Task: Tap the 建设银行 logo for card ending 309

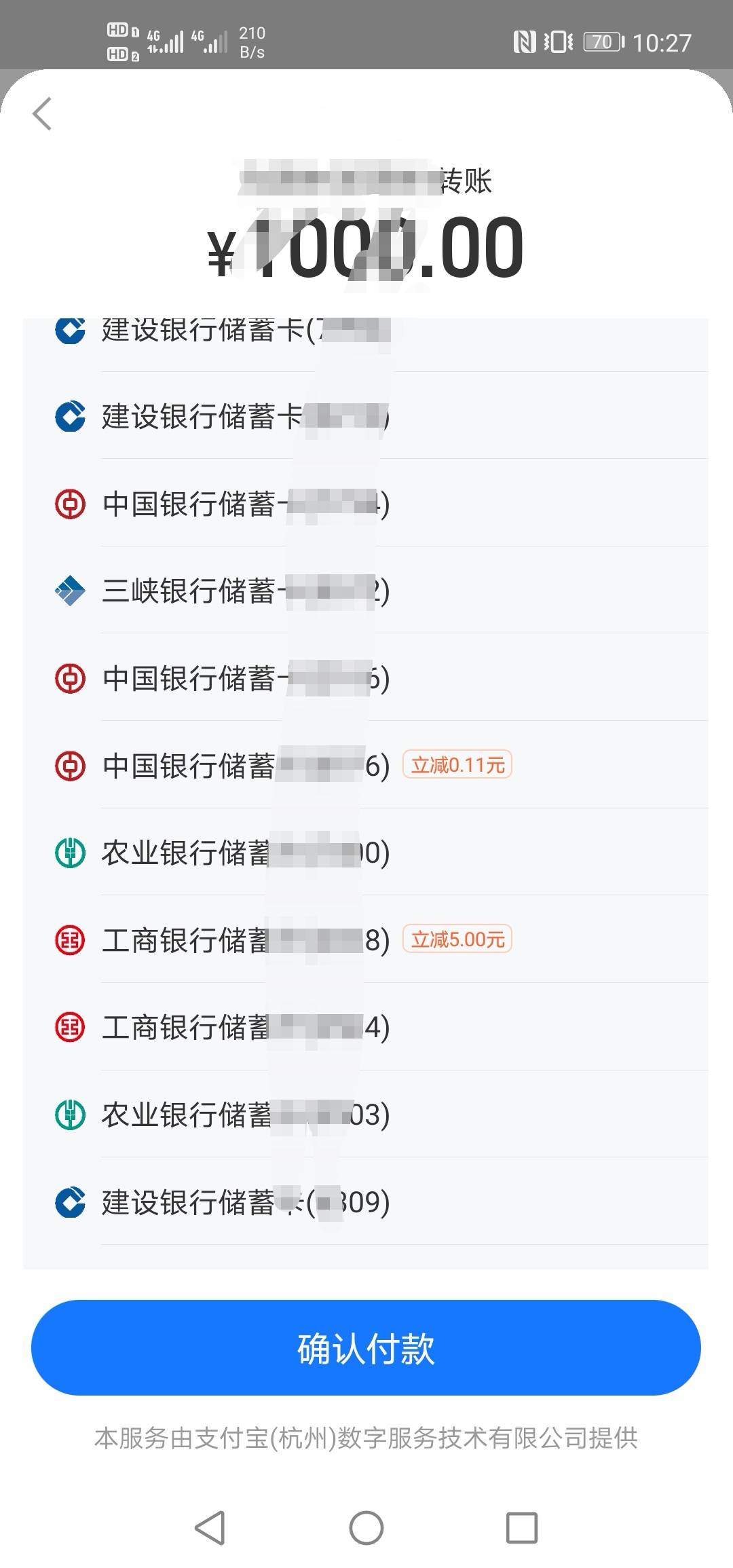Action: coord(70,1201)
